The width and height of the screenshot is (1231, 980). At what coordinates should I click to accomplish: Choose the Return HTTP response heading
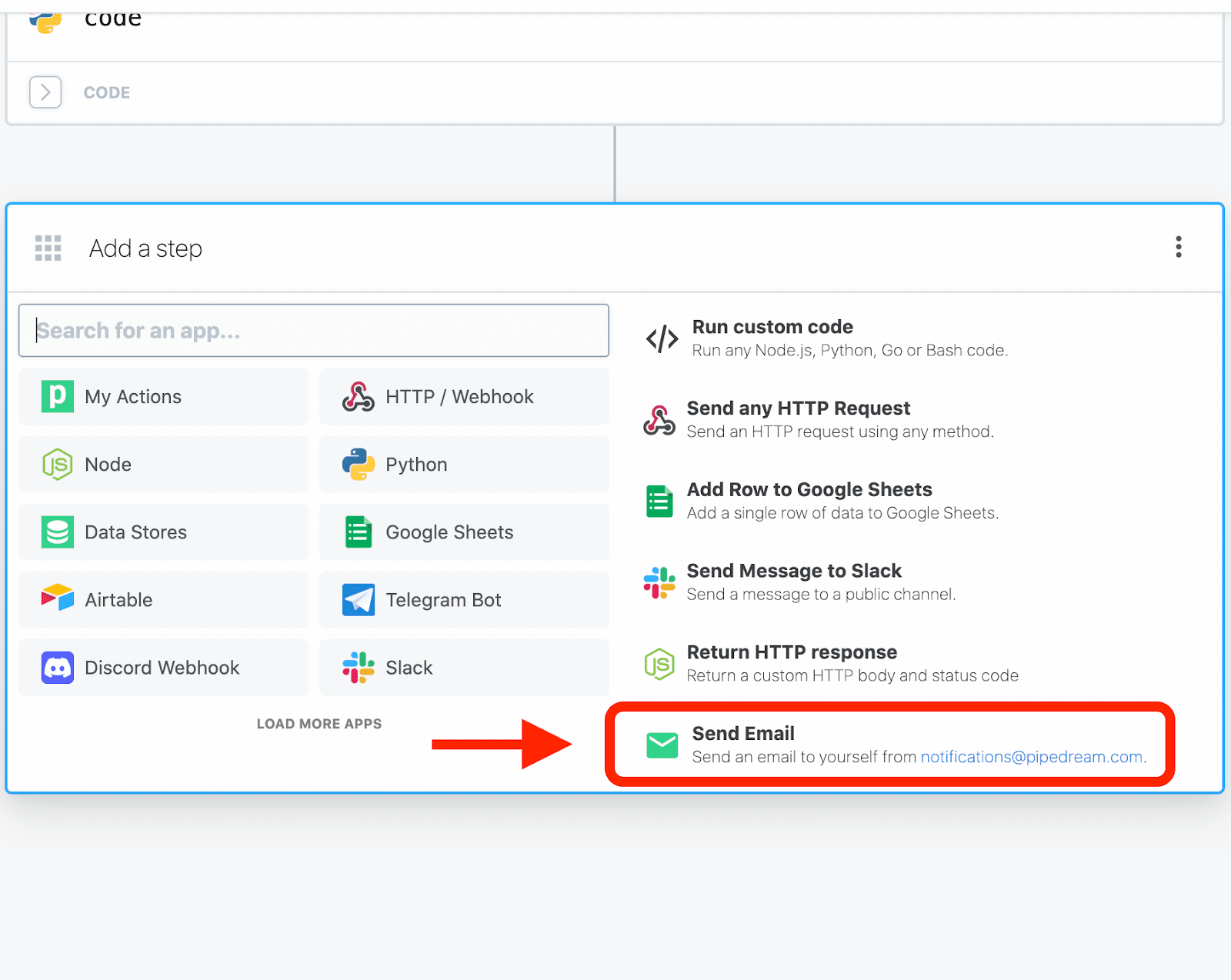[x=792, y=652]
